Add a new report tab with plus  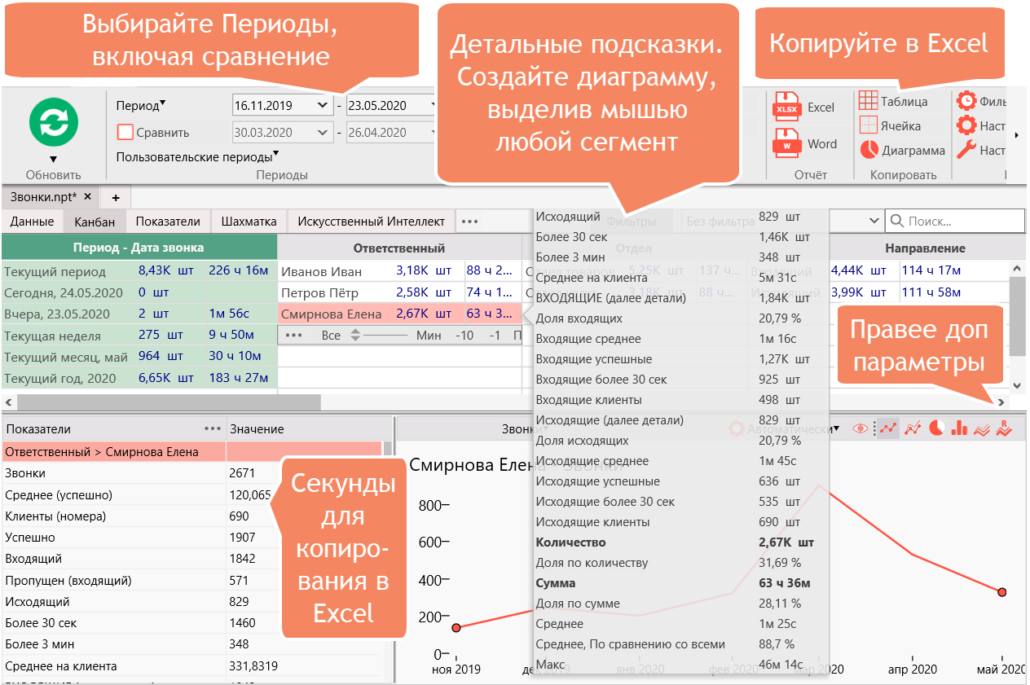116,198
